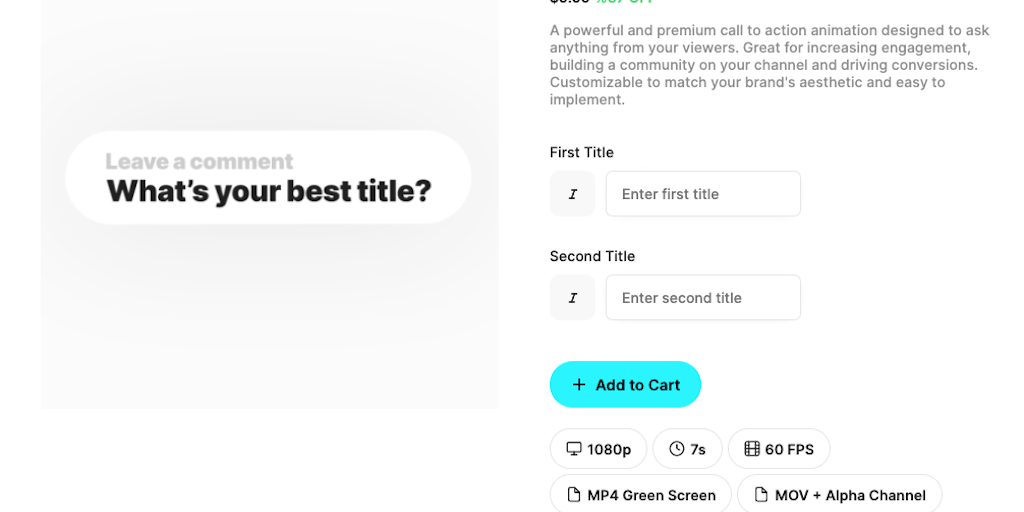Click the First Title field label

[x=581, y=152]
